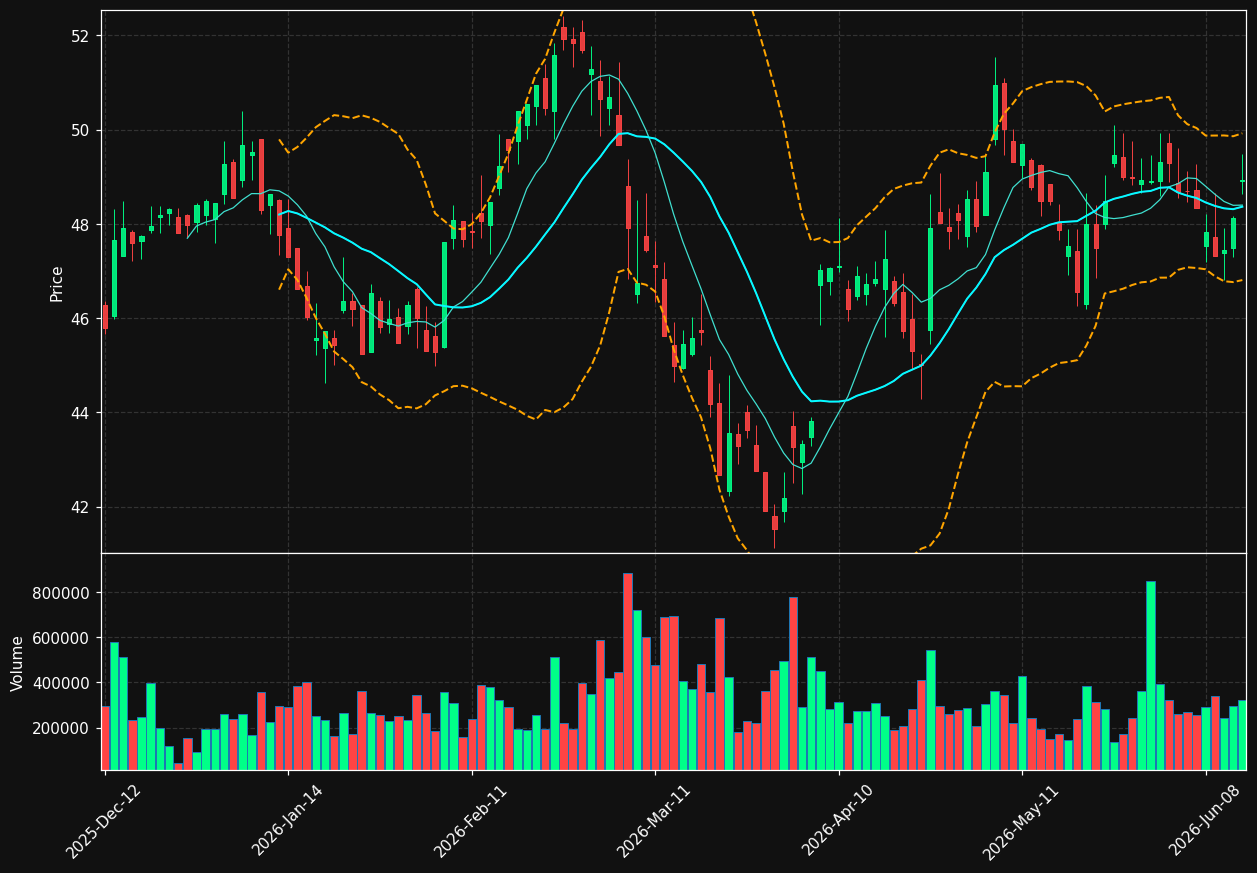This screenshot has height=873, width=1257.
Task: Select the 46 price tick label
Action: coord(80,319)
